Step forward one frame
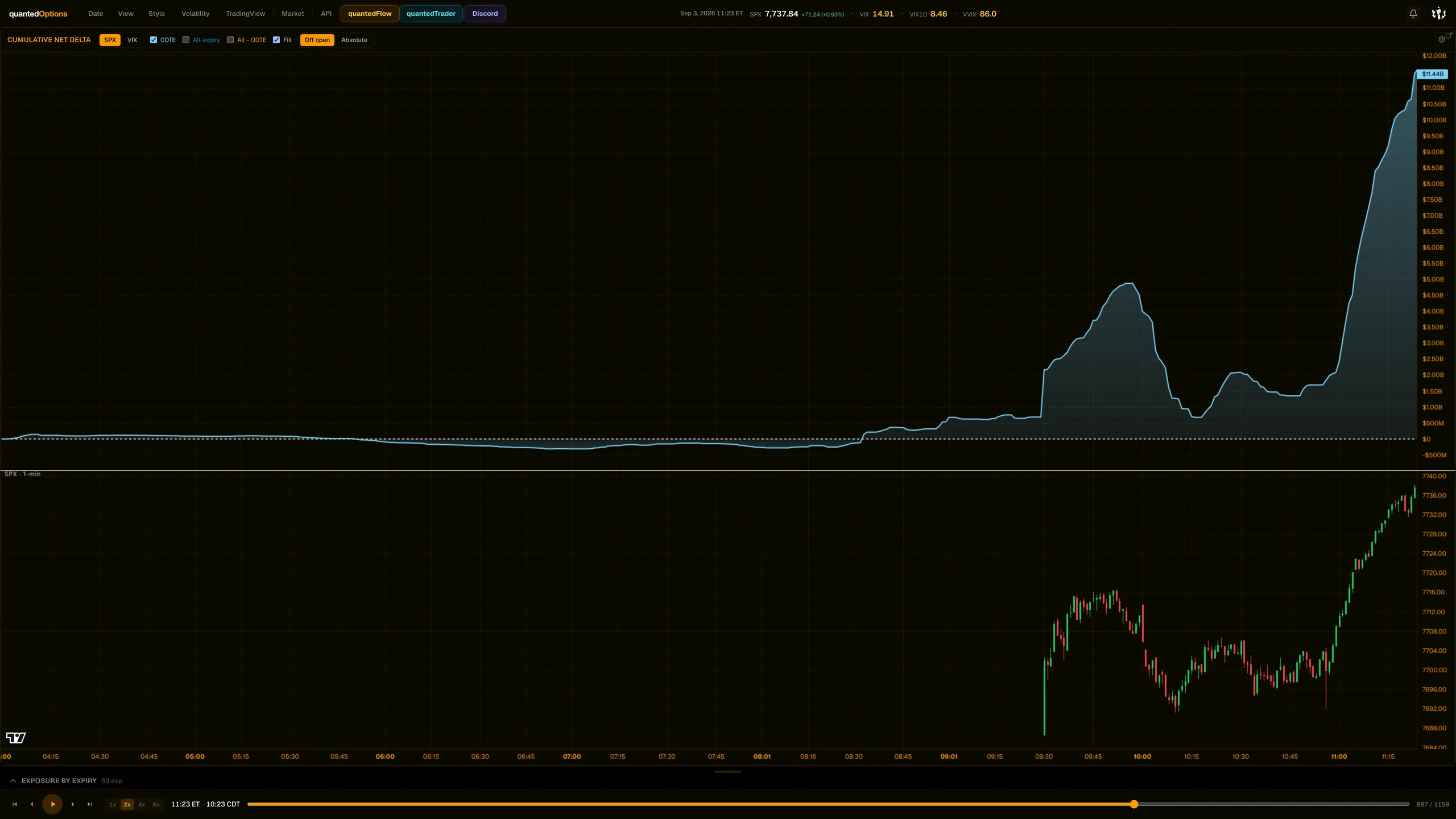1456x819 pixels. click(73, 804)
